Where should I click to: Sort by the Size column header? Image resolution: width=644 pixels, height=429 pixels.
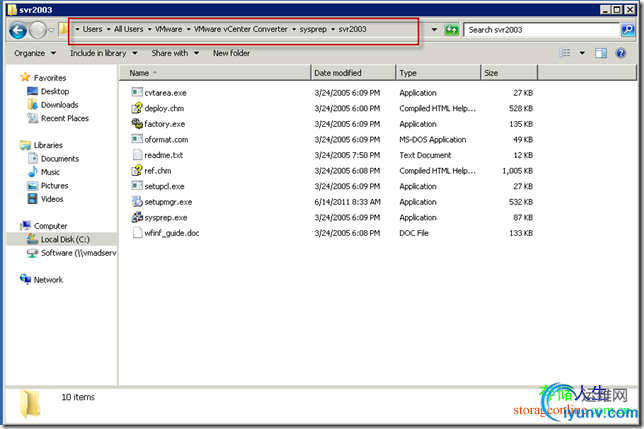coord(509,73)
